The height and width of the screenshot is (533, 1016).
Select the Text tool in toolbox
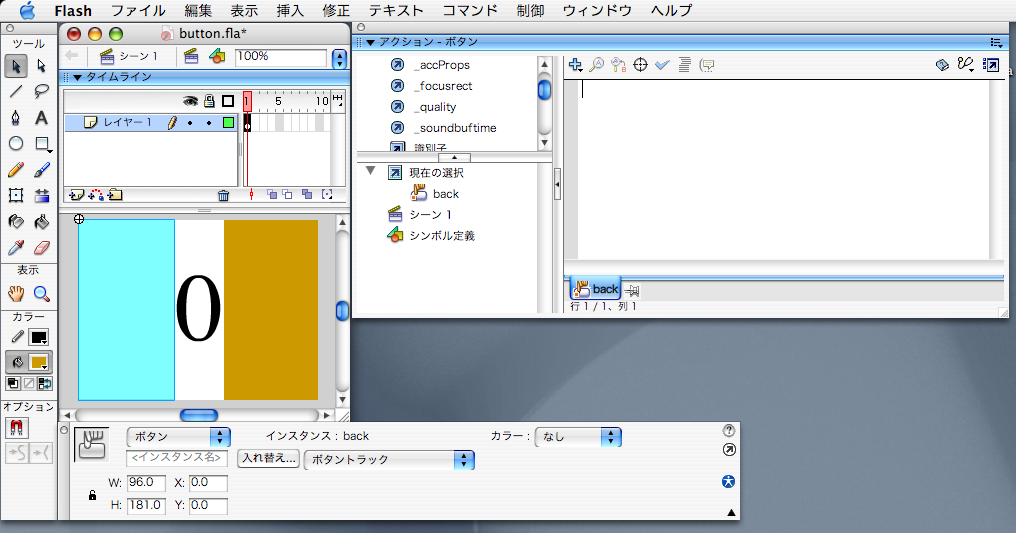click(42, 118)
